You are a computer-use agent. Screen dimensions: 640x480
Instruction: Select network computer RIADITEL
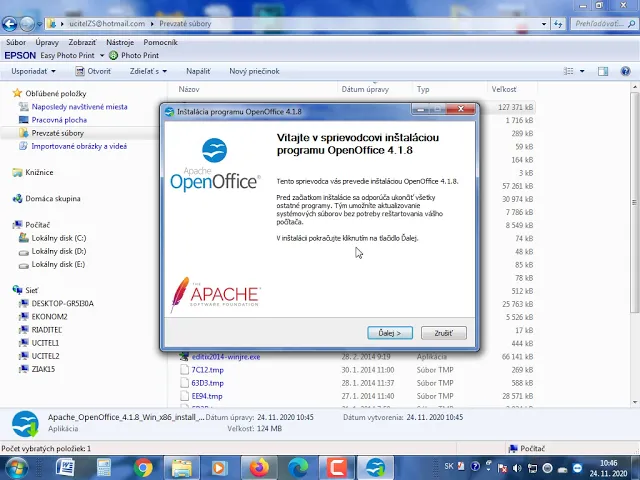[x=47, y=330]
